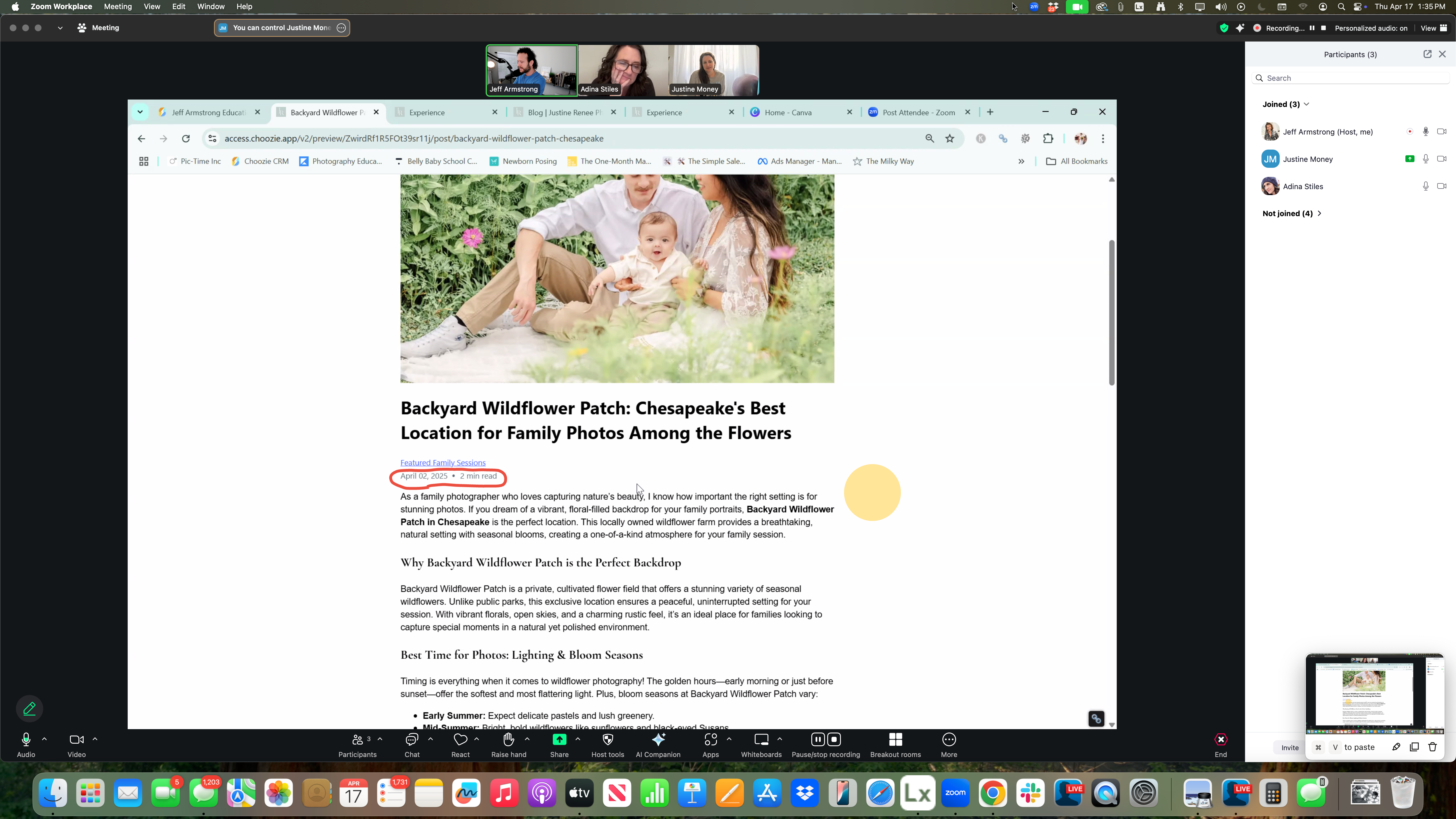Open the Chrome three-dot menu
This screenshot has height=819, width=1456.
click(x=1102, y=138)
